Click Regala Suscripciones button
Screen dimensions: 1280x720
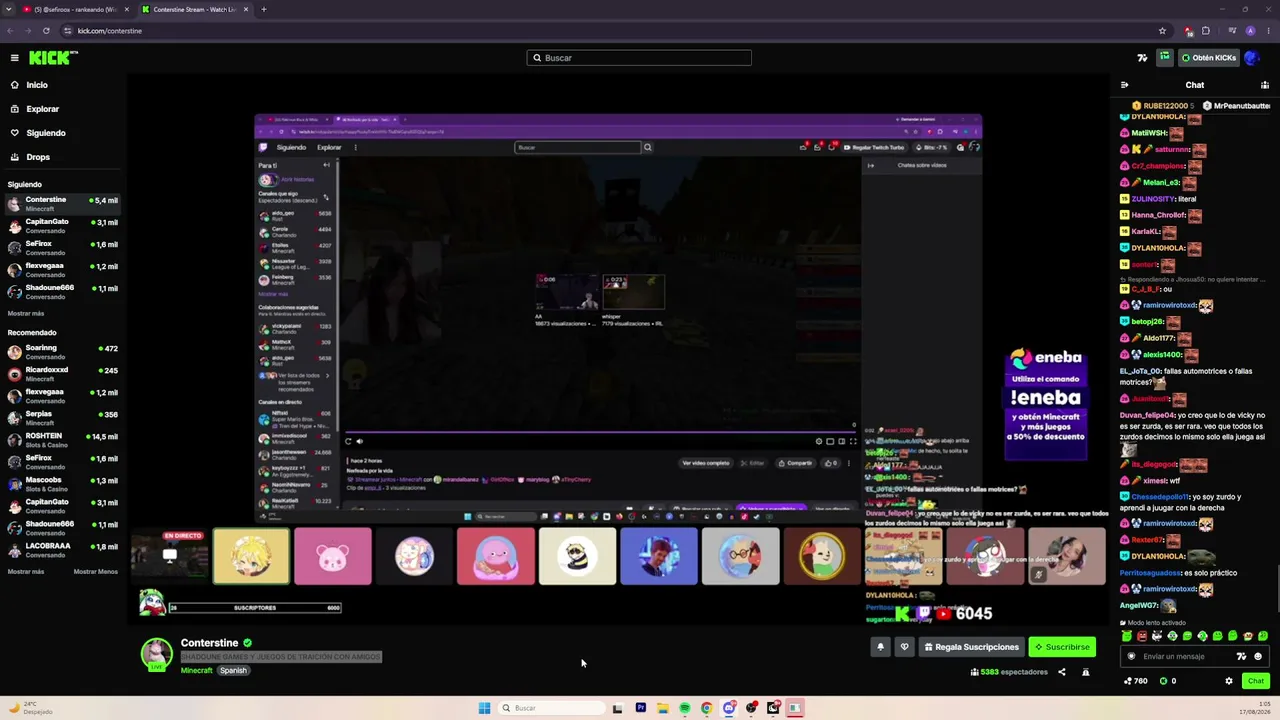point(971,647)
